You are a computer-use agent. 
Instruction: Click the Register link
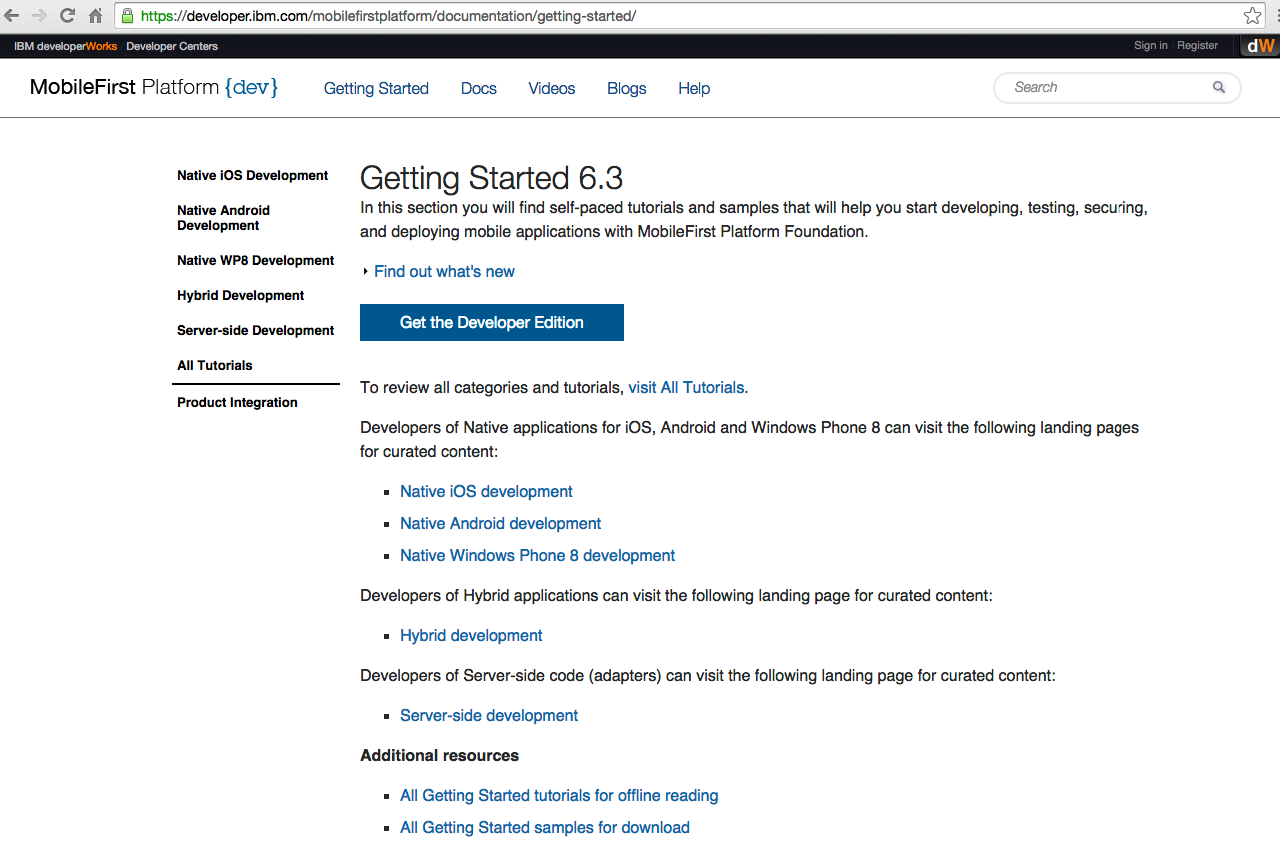coord(1197,46)
